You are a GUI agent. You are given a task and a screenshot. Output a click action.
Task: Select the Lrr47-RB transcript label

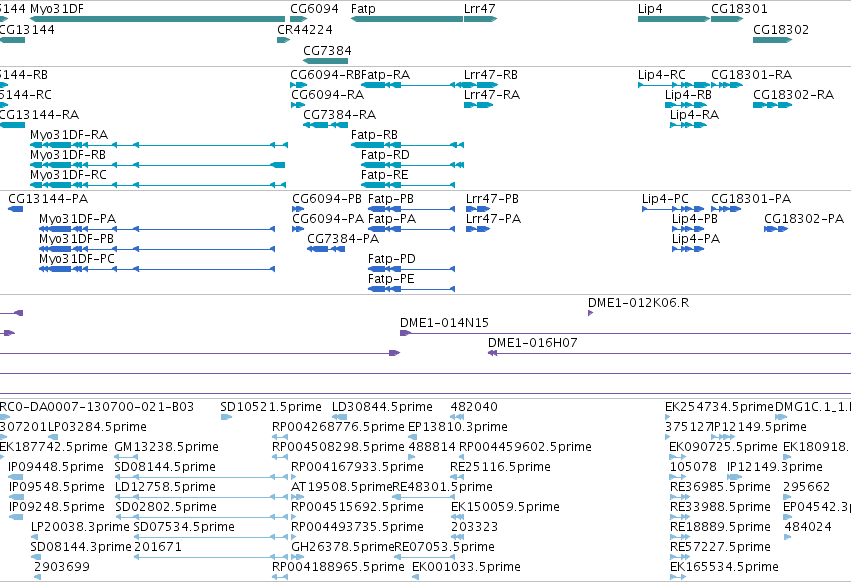click(491, 74)
